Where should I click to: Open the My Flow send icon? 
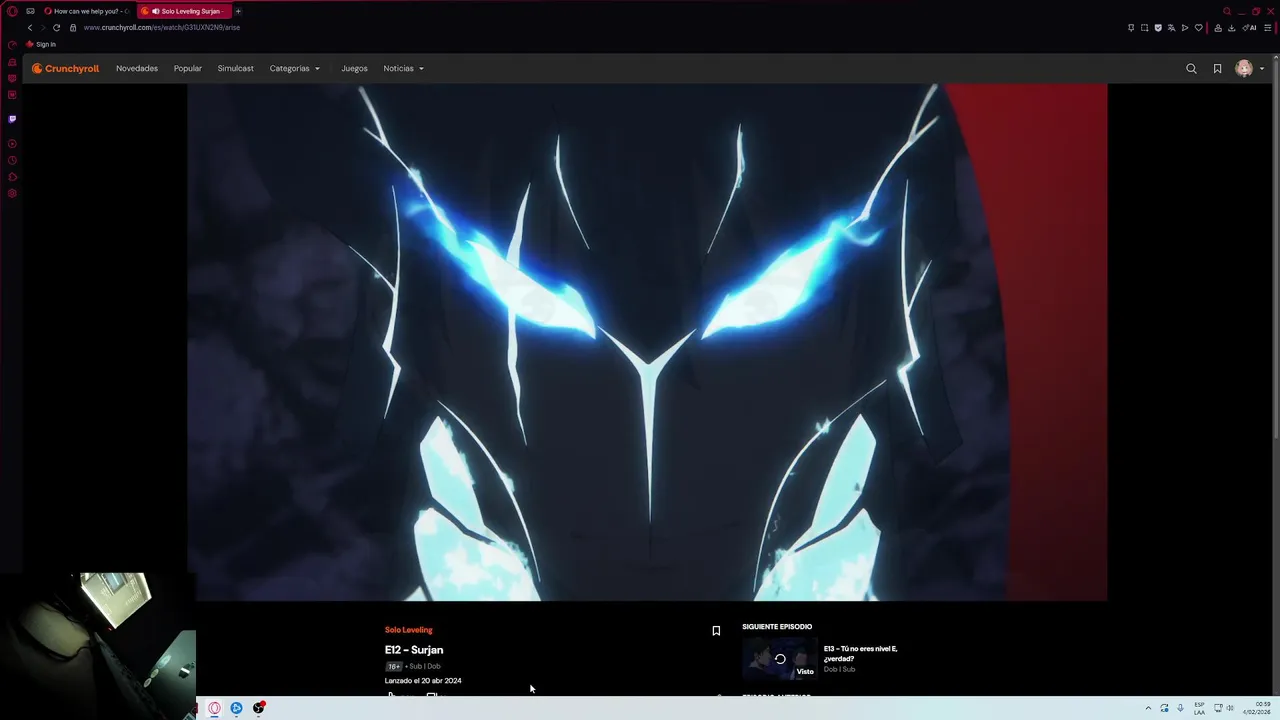click(x=1185, y=28)
